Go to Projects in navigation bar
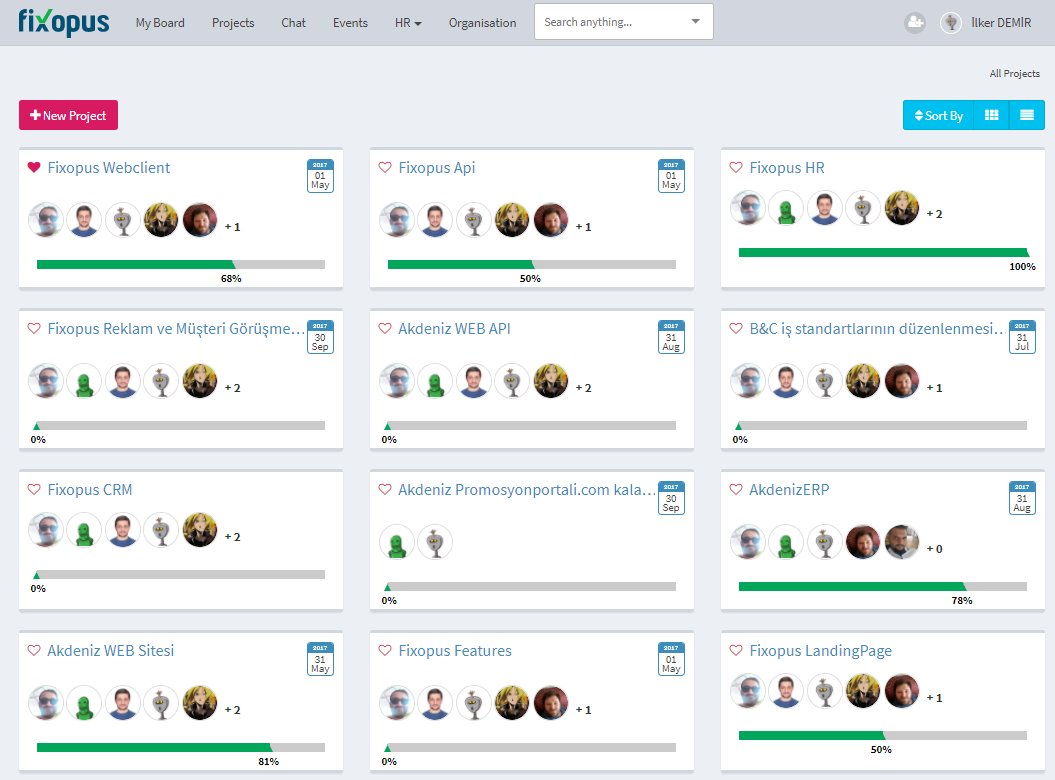This screenshot has height=780, width=1055. pos(233,23)
